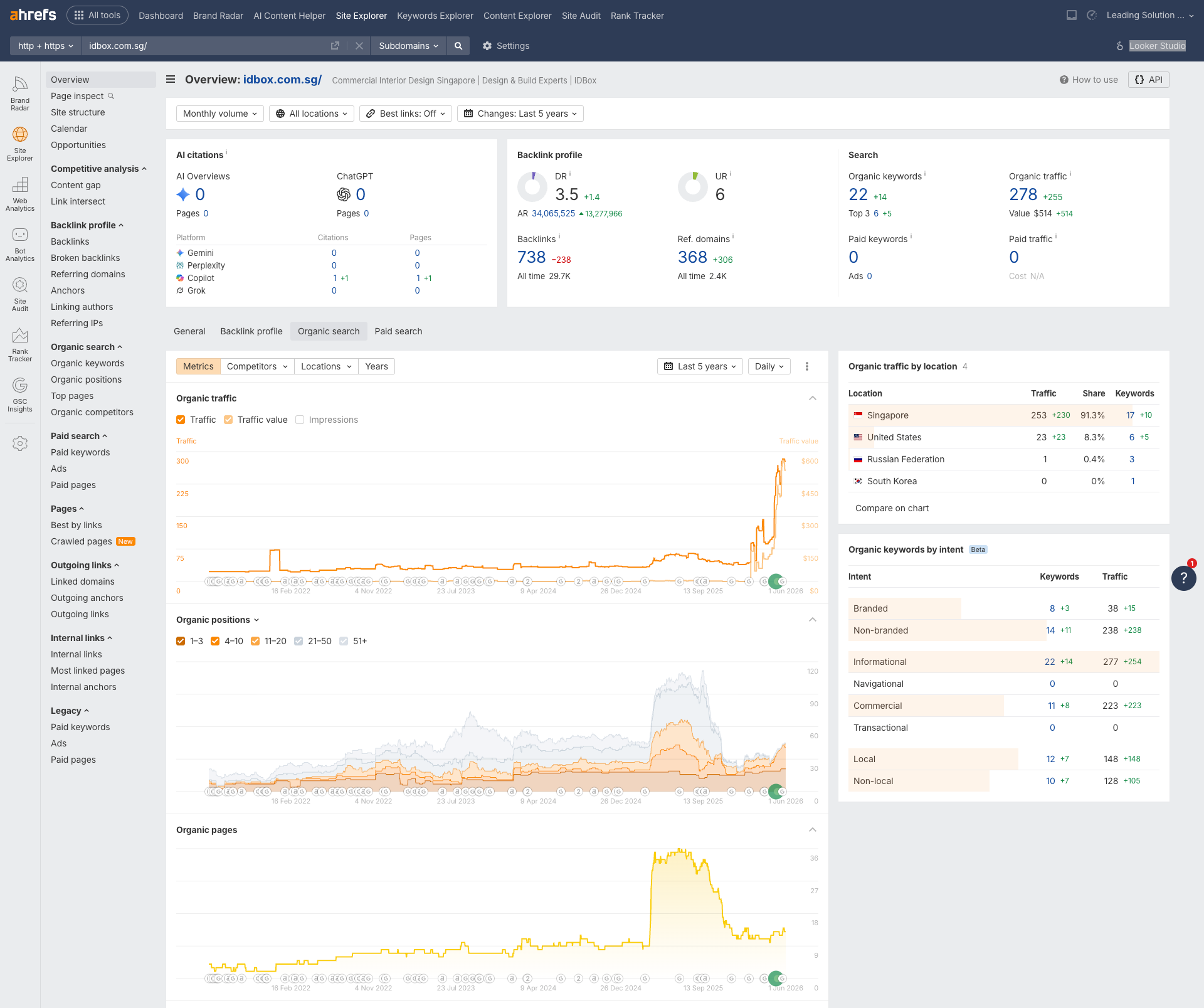Open the Web Analytics sidebar icon
This screenshot has height=1008, width=1204.
[x=20, y=194]
